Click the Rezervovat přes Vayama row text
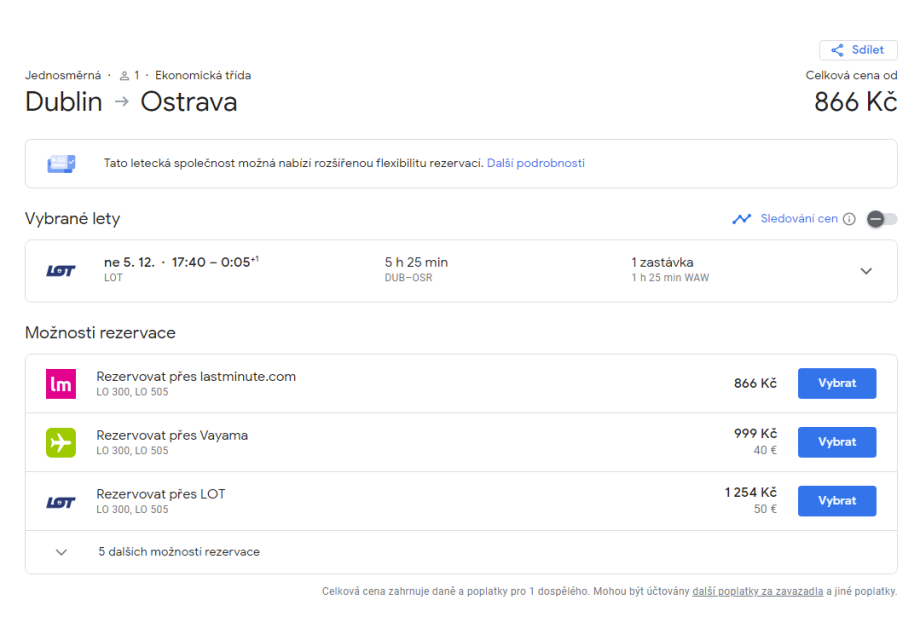Viewport: 920px width, 617px height. pos(172,435)
